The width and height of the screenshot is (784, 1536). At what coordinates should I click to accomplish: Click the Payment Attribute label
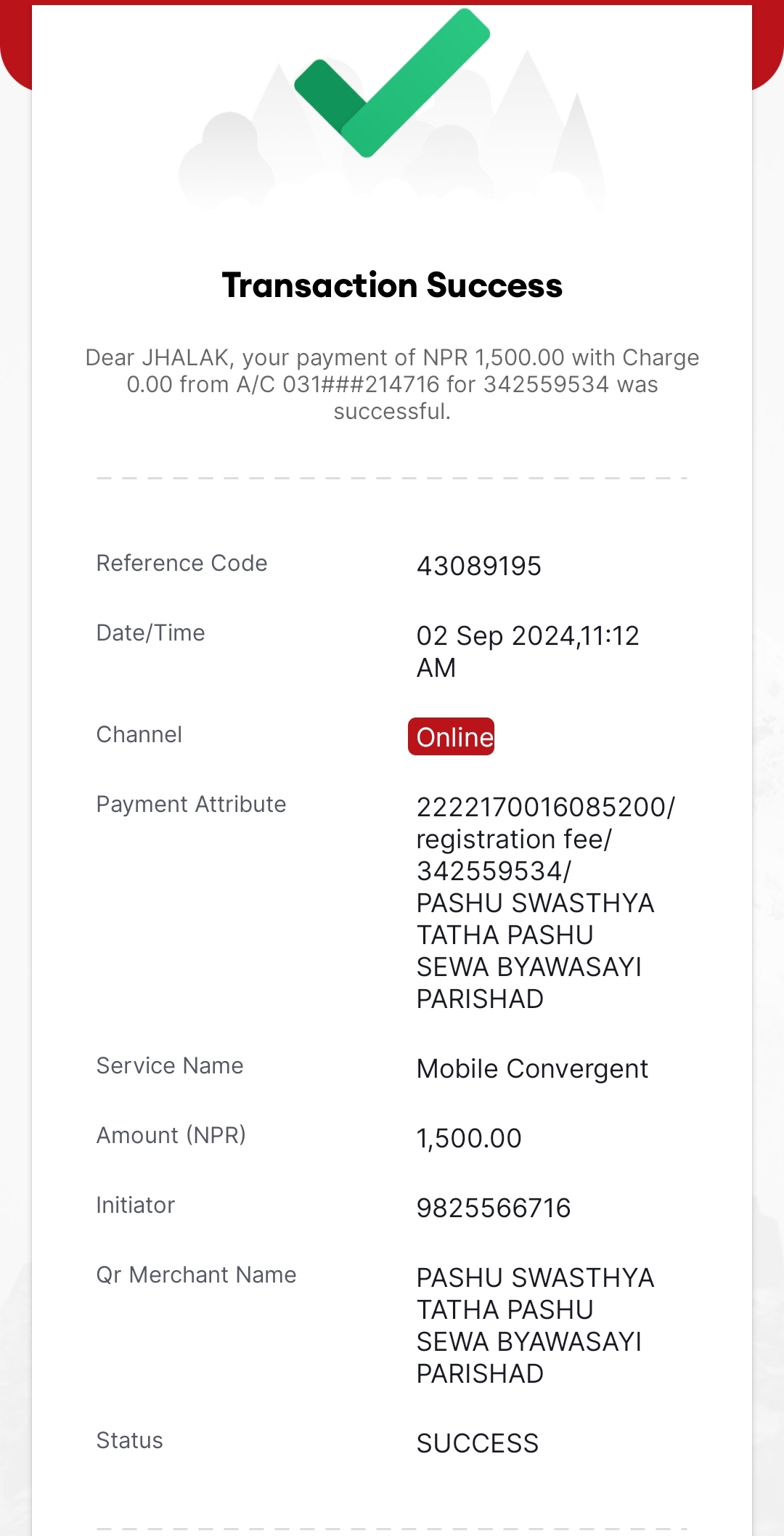pyautogui.click(x=192, y=804)
